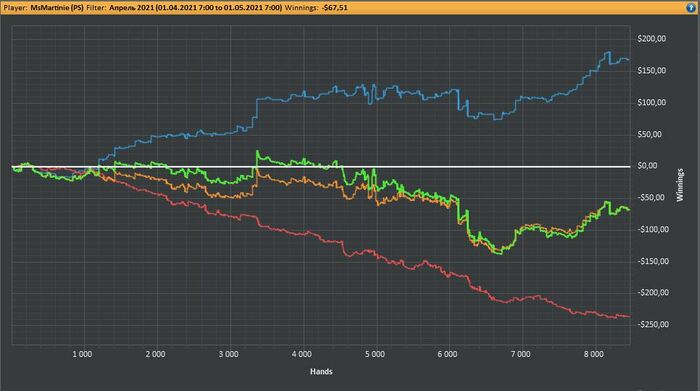Click the 4 000 hands tick label
Image resolution: width=700 pixels, height=391 pixels.
pos(302,354)
